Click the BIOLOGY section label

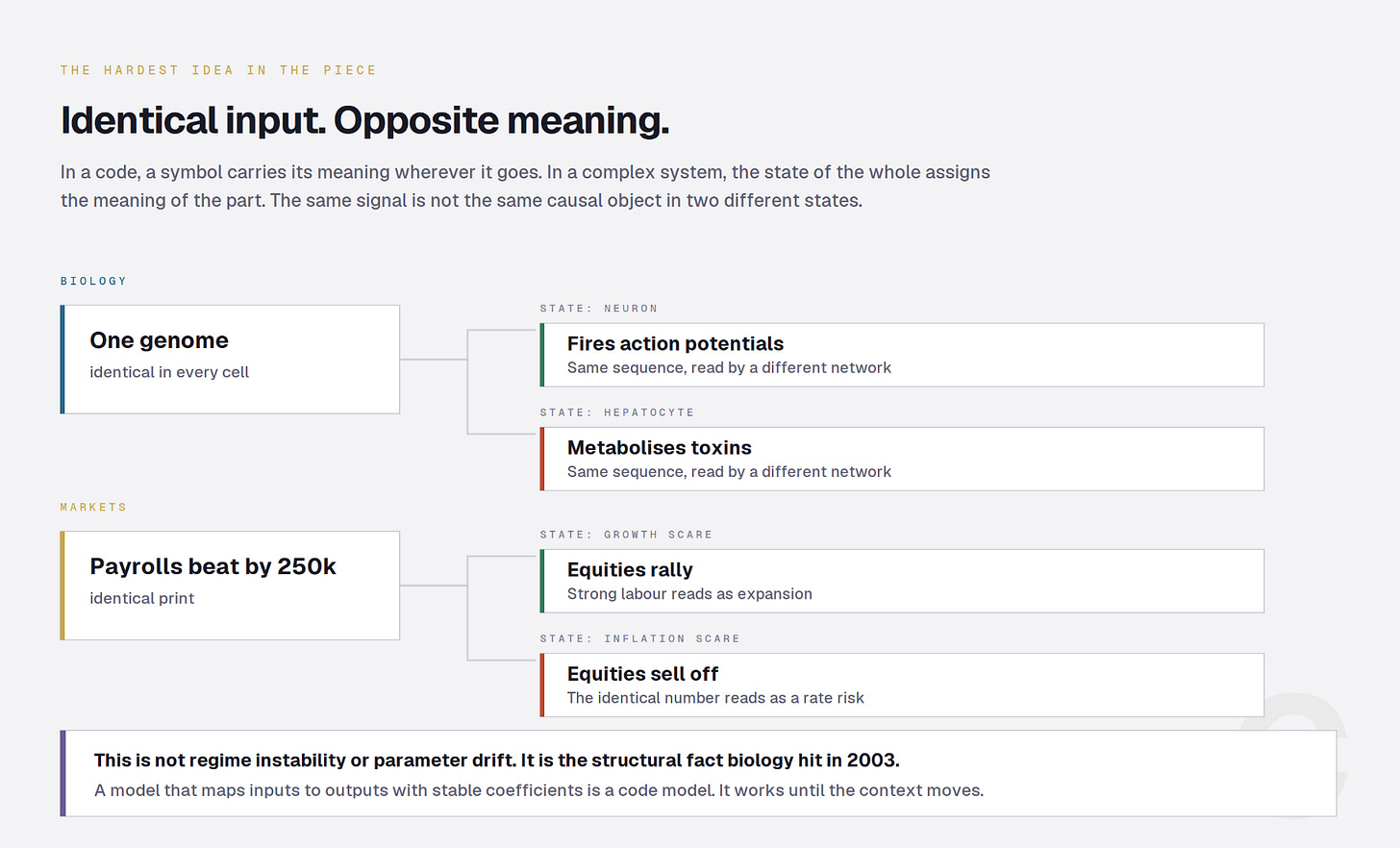(93, 281)
